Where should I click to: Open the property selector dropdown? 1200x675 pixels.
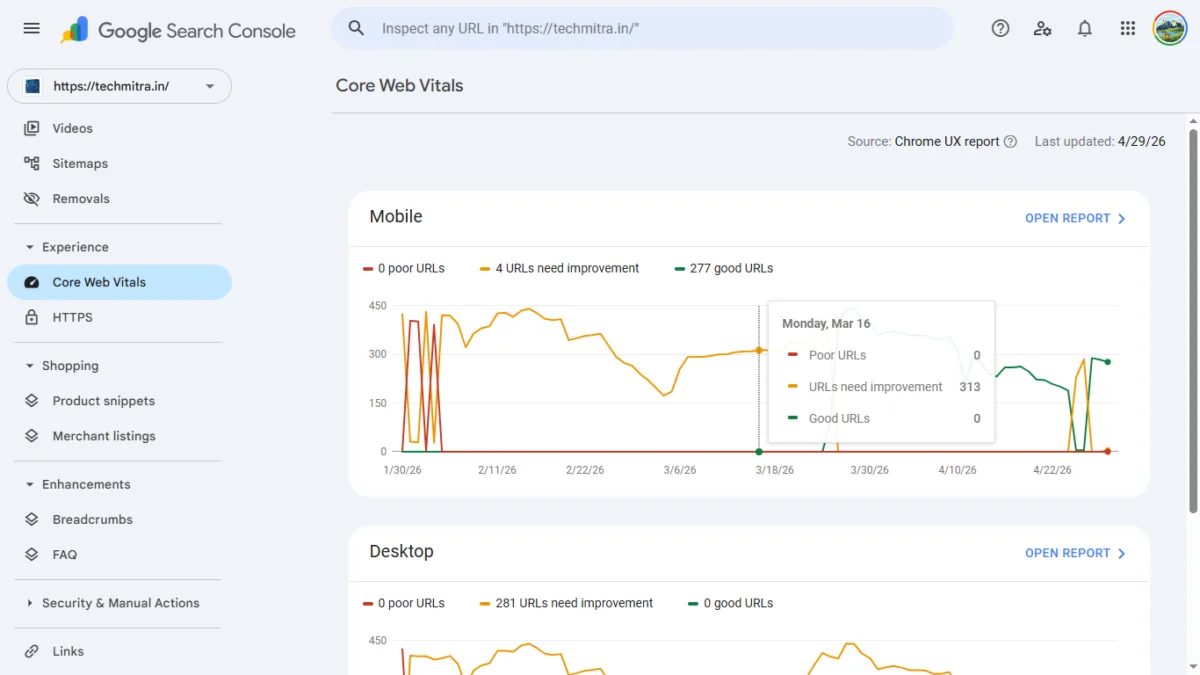119,86
